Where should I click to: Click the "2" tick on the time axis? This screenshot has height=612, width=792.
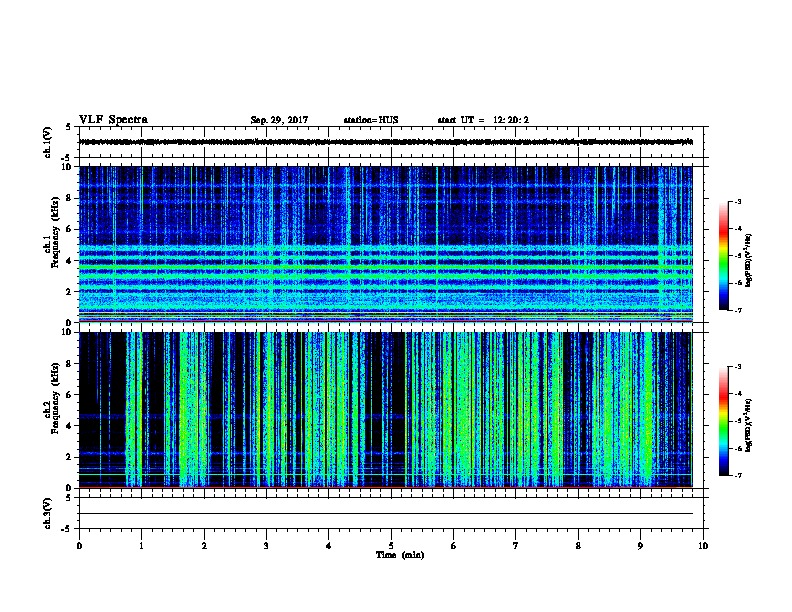point(204,546)
